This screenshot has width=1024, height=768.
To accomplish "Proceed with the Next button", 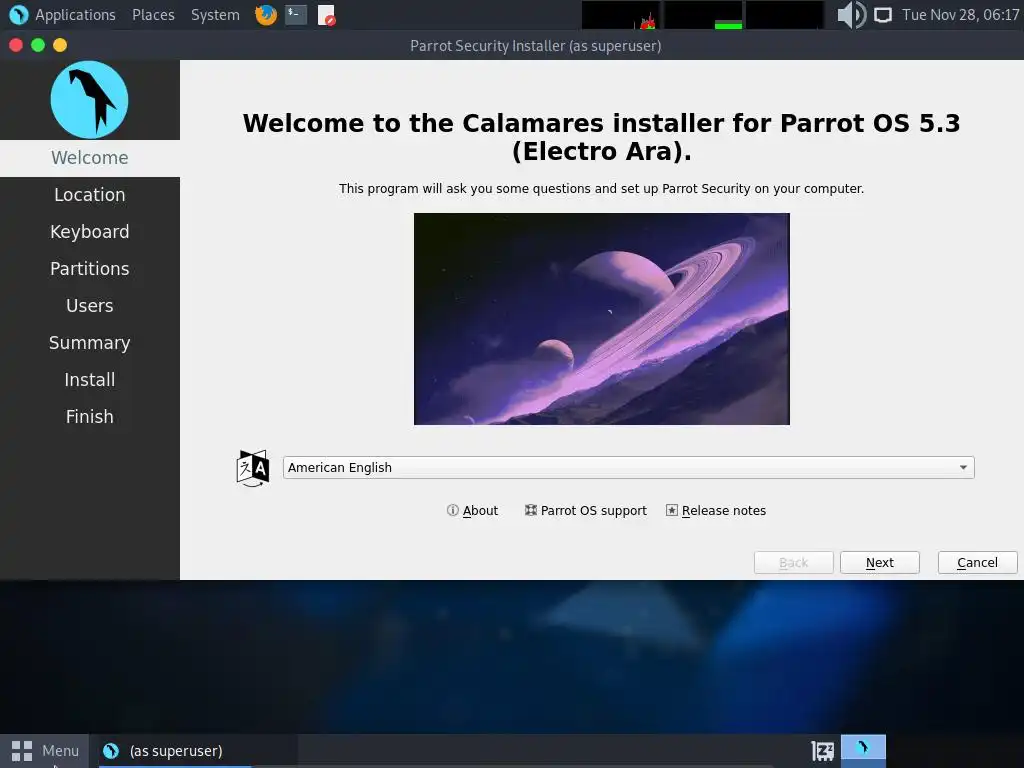I will [880, 562].
